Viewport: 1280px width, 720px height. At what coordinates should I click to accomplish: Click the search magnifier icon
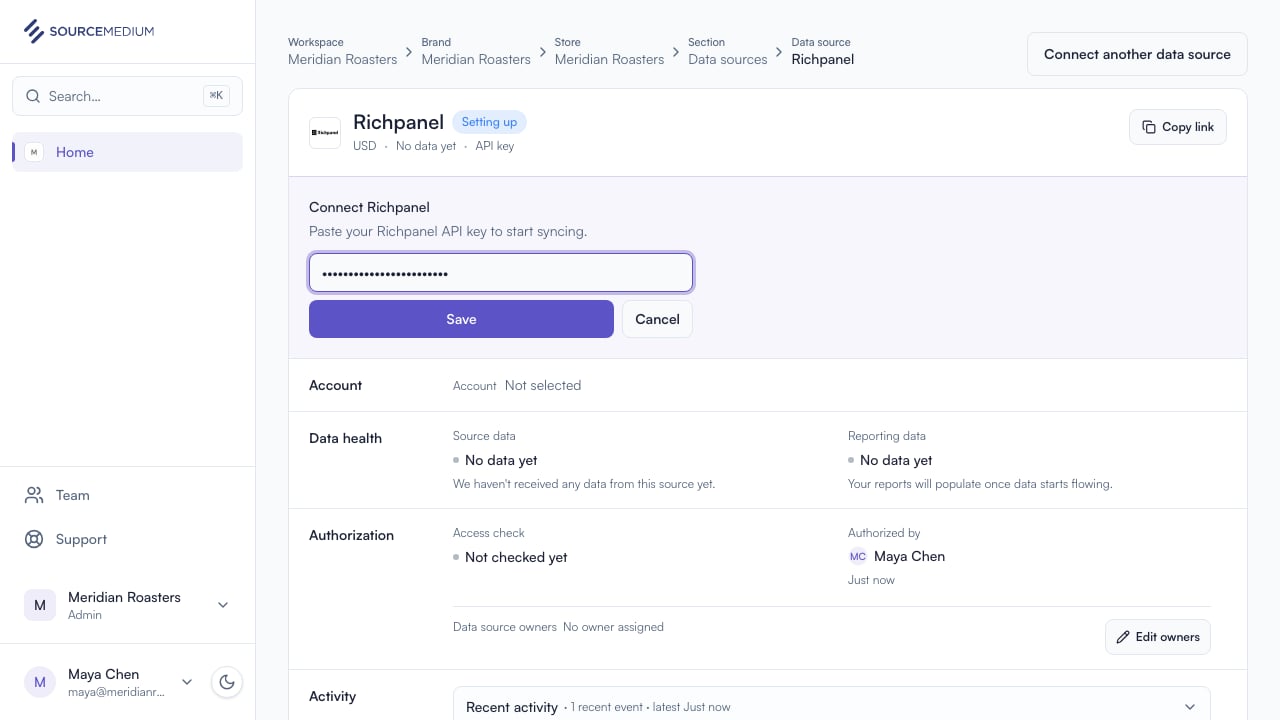click(33, 96)
